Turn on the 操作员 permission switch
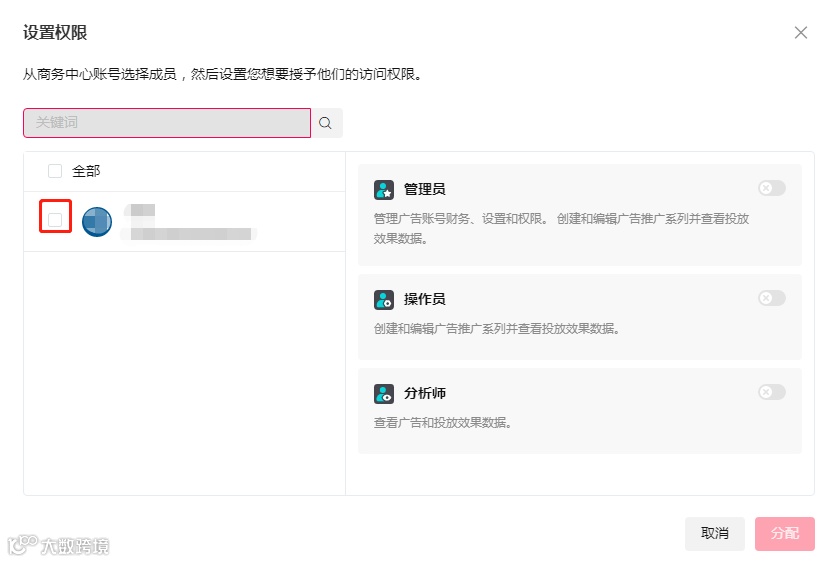 point(772,298)
